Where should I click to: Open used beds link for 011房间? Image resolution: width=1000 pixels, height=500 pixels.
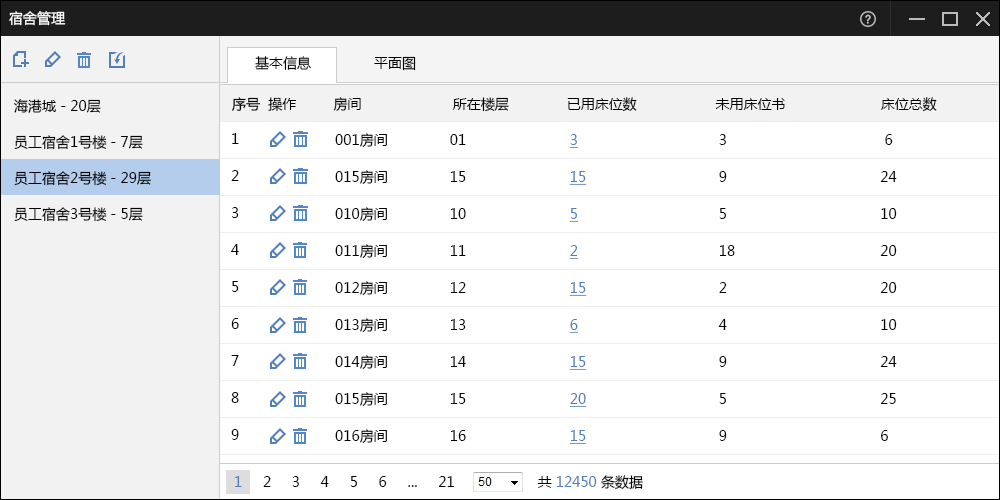[574, 251]
